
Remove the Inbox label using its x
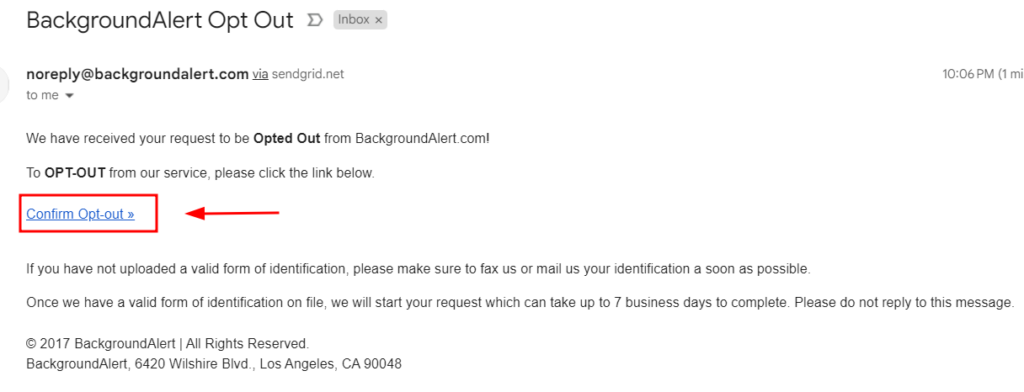378,20
